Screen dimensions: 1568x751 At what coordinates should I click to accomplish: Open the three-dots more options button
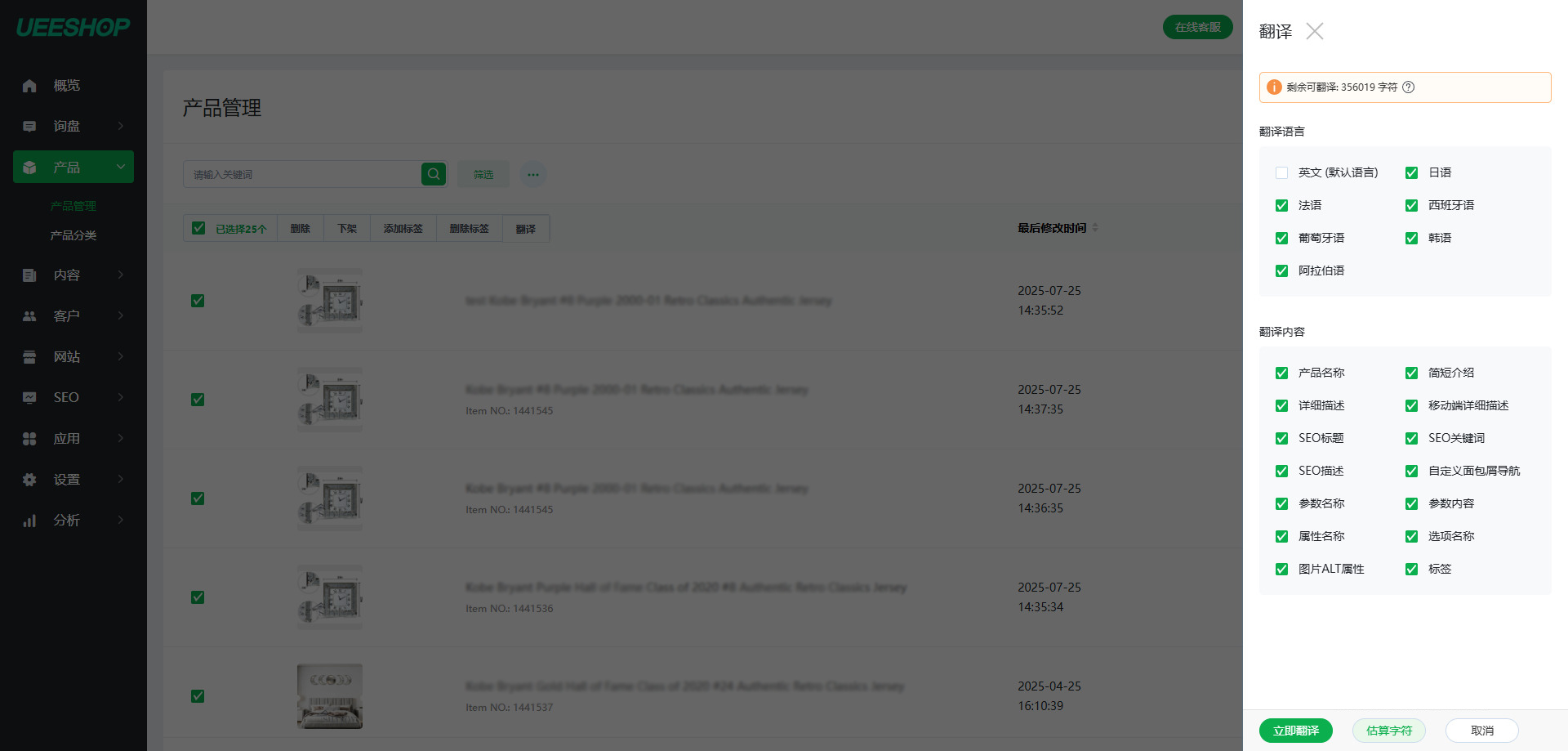(x=532, y=174)
